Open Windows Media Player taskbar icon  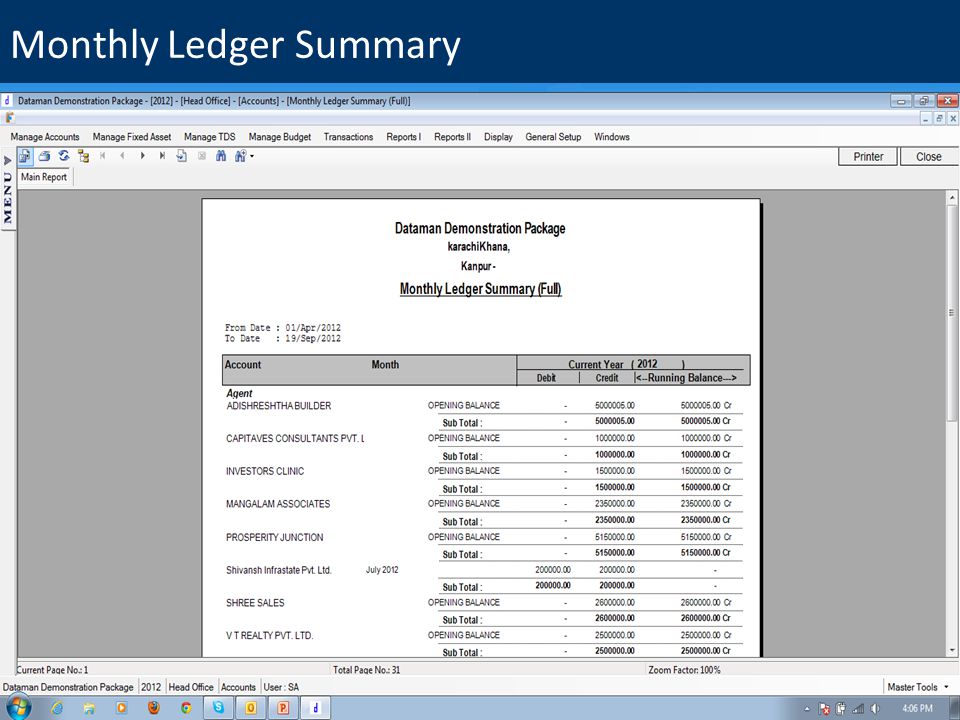pos(121,708)
